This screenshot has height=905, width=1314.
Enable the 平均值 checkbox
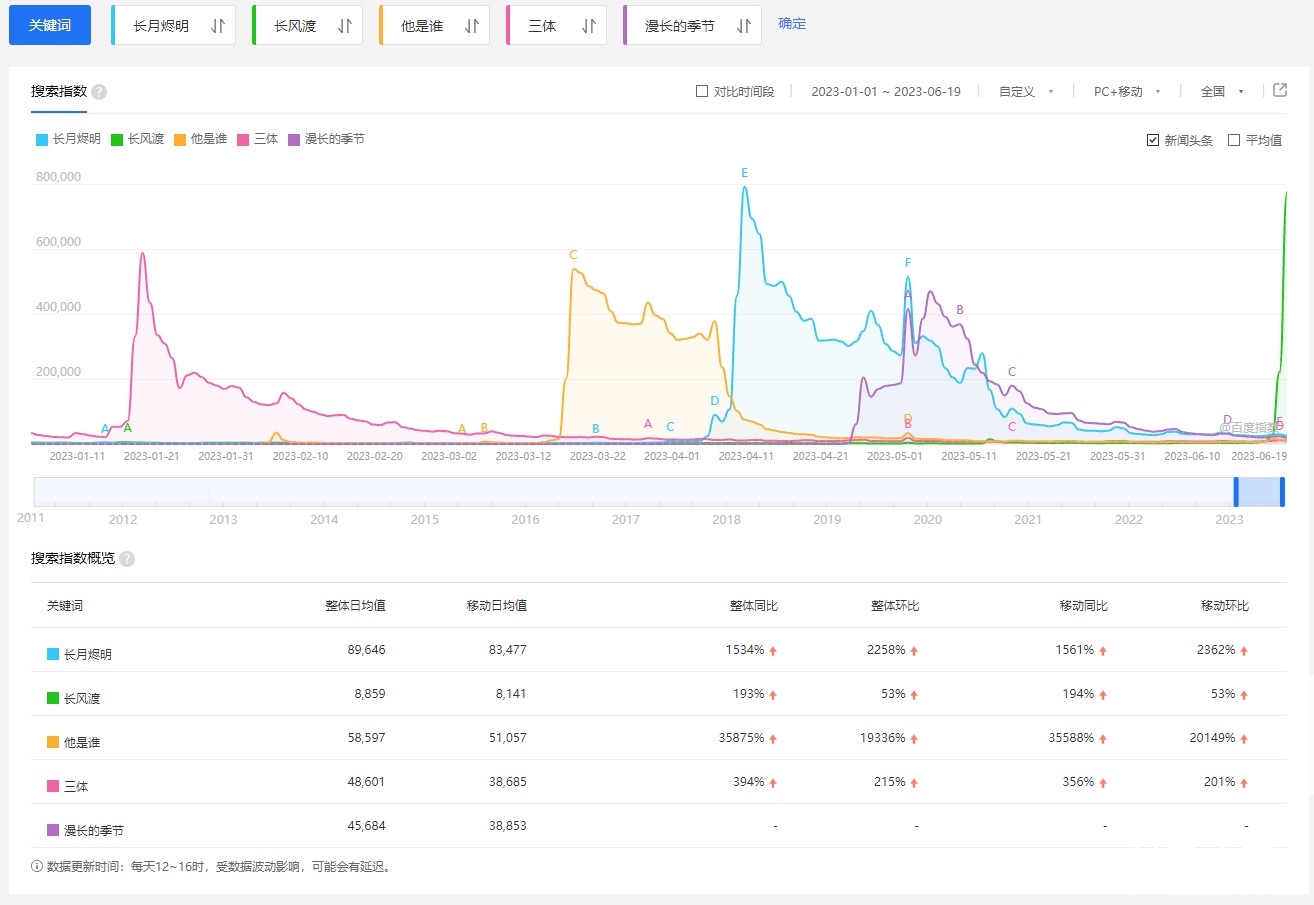(1234, 140)
